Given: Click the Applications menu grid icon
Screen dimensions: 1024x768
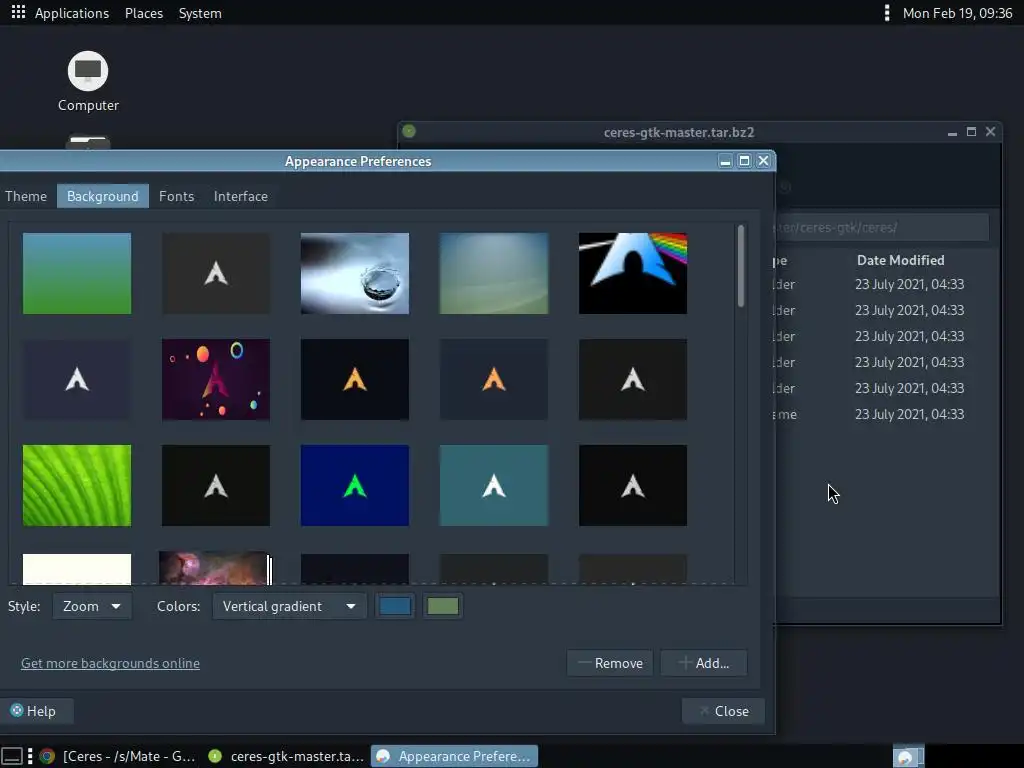Looking at the screenshot, I should point(18,12).
